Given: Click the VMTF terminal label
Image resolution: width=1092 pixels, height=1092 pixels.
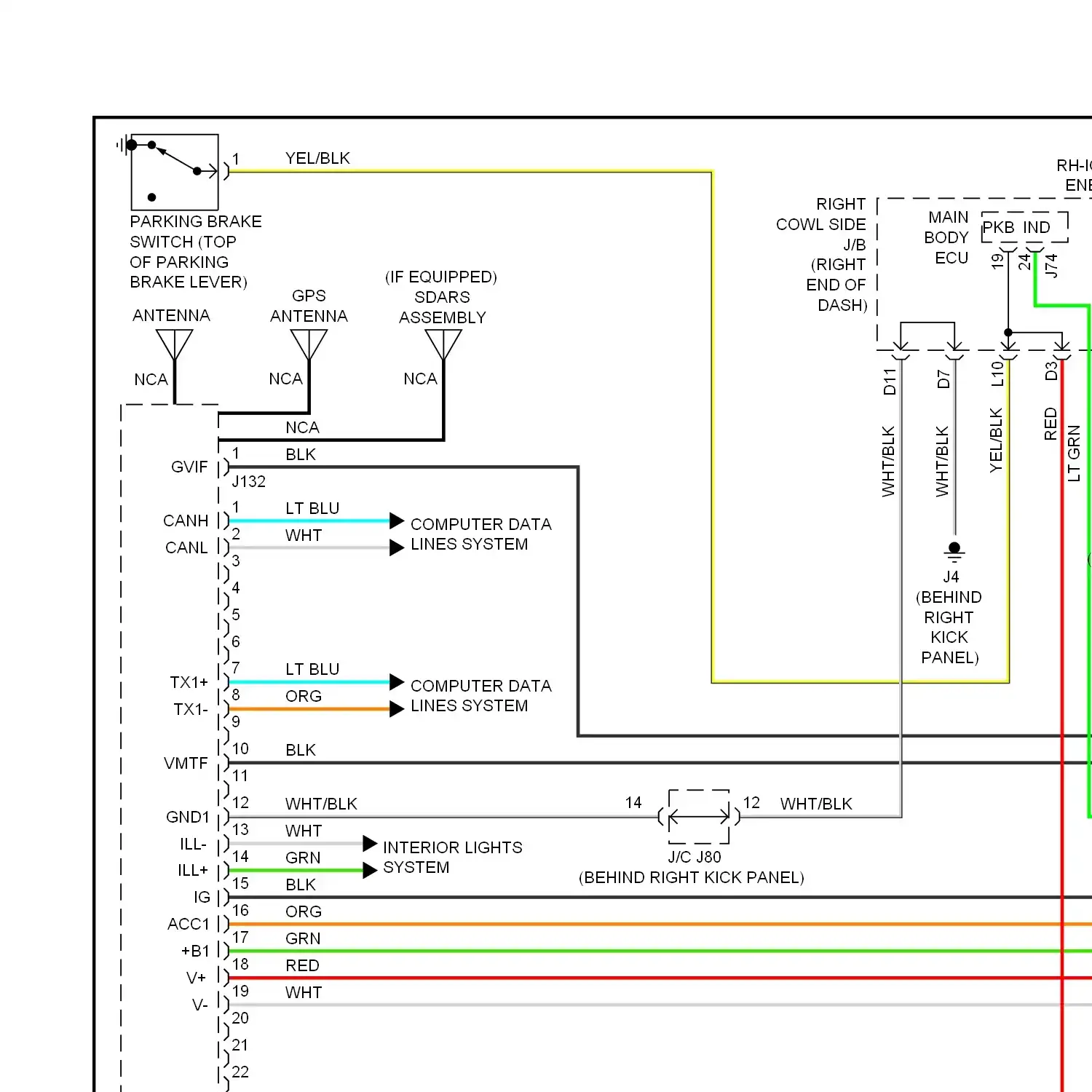Looking at the screenshot, I should tap(186, 763).
